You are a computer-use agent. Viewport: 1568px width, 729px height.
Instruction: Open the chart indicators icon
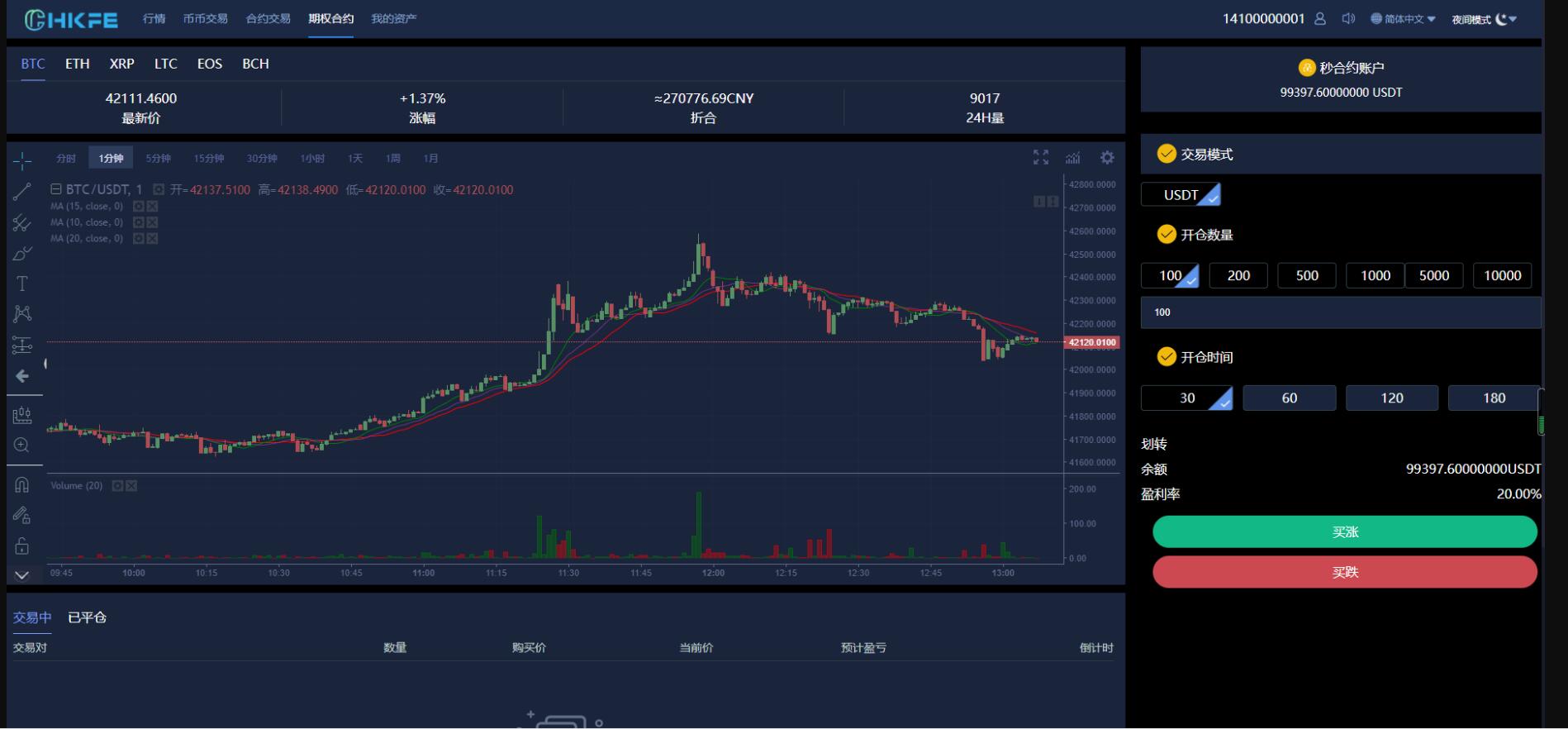pyautogui.click(x=1073, y=158)
